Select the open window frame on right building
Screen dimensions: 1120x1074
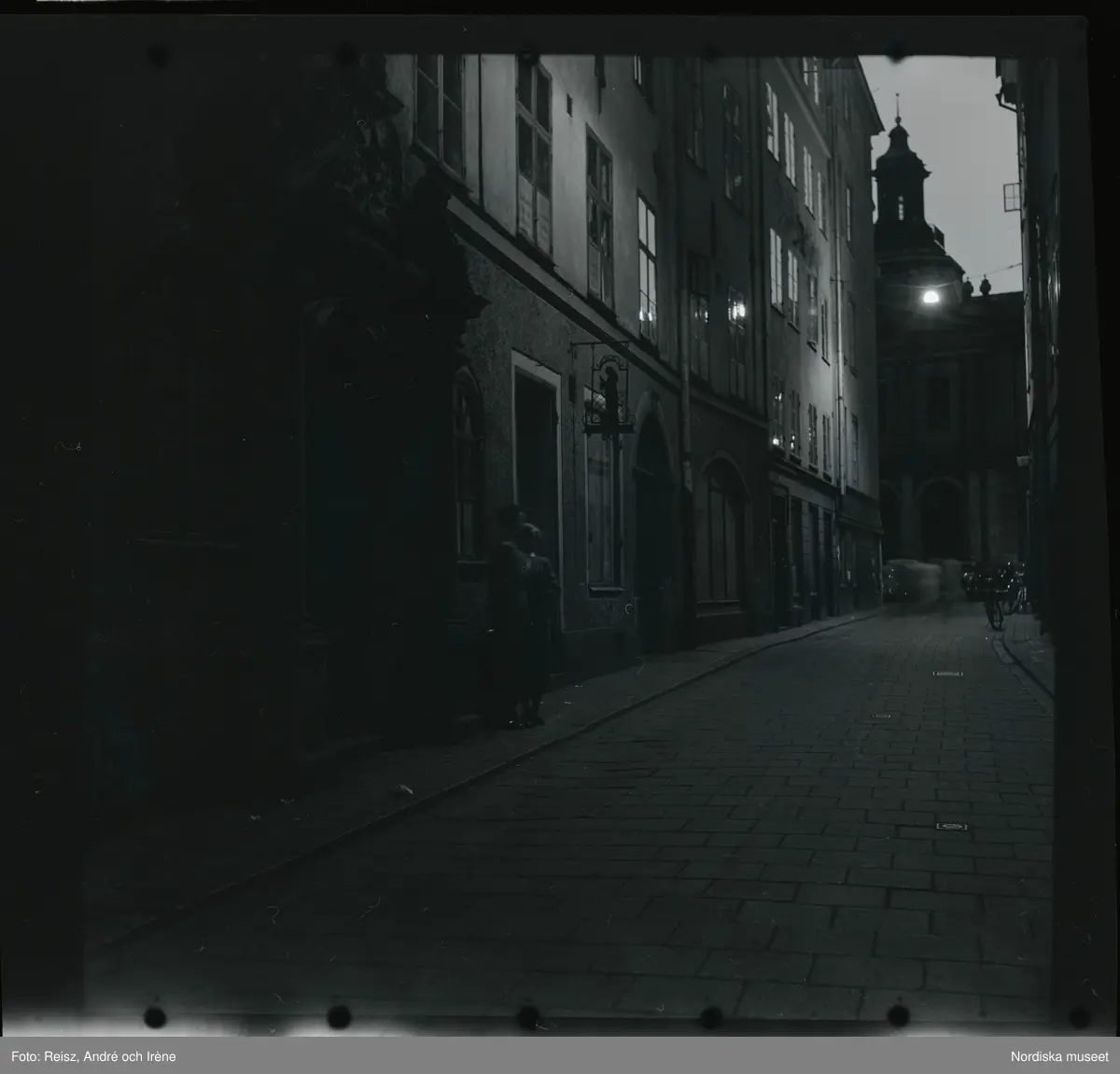tap(1012, 196)
